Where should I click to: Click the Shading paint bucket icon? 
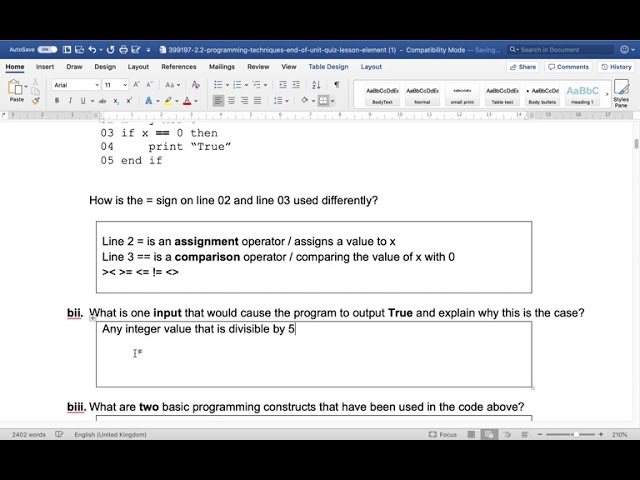click(x=304, y=100)
